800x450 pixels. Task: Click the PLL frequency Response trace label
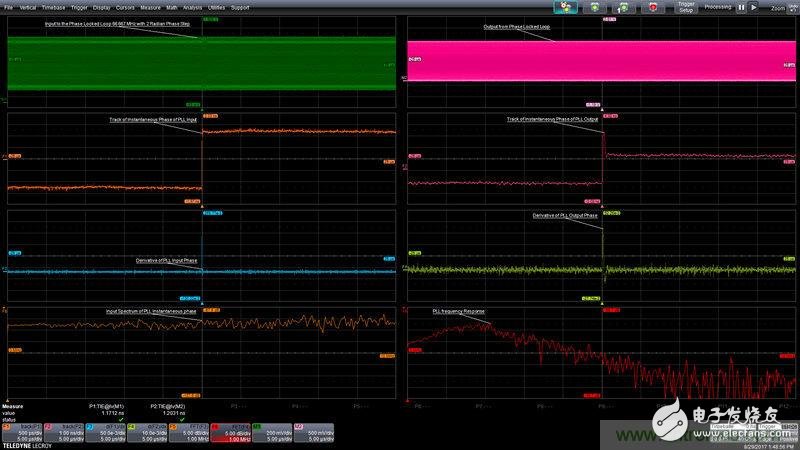pyautogui.click(x=458, y=311)
